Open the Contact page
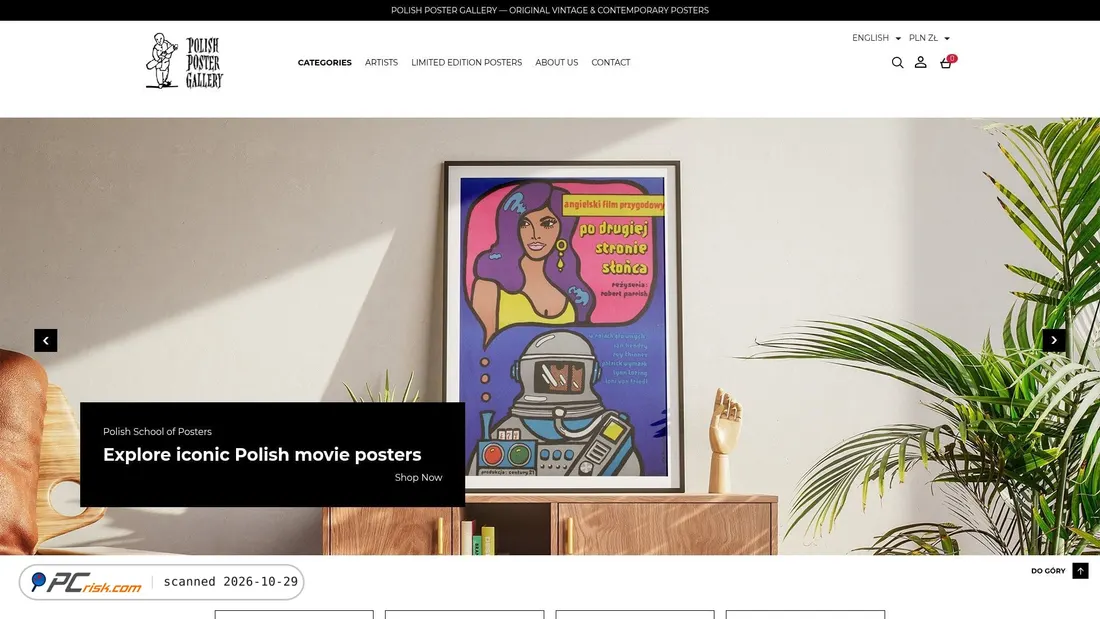The height and width of the screenshot is (619, 1100). 610,62
